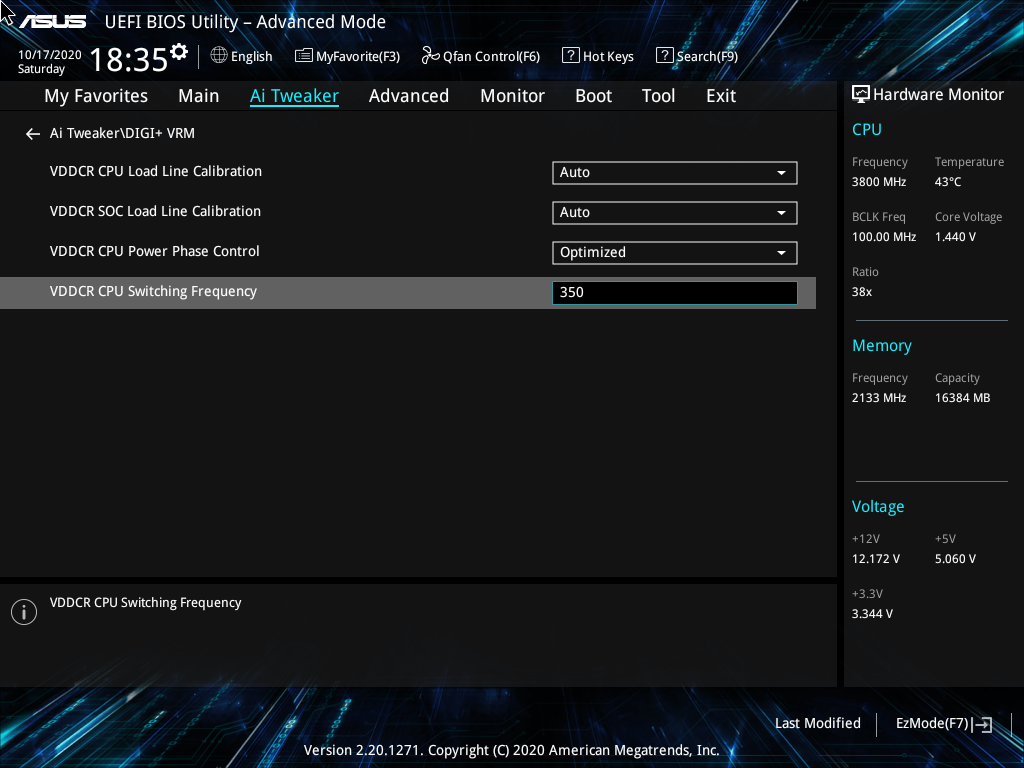The image size is (1024, 768).
Task: Select the Exit tab
Action: click(721, 96)
